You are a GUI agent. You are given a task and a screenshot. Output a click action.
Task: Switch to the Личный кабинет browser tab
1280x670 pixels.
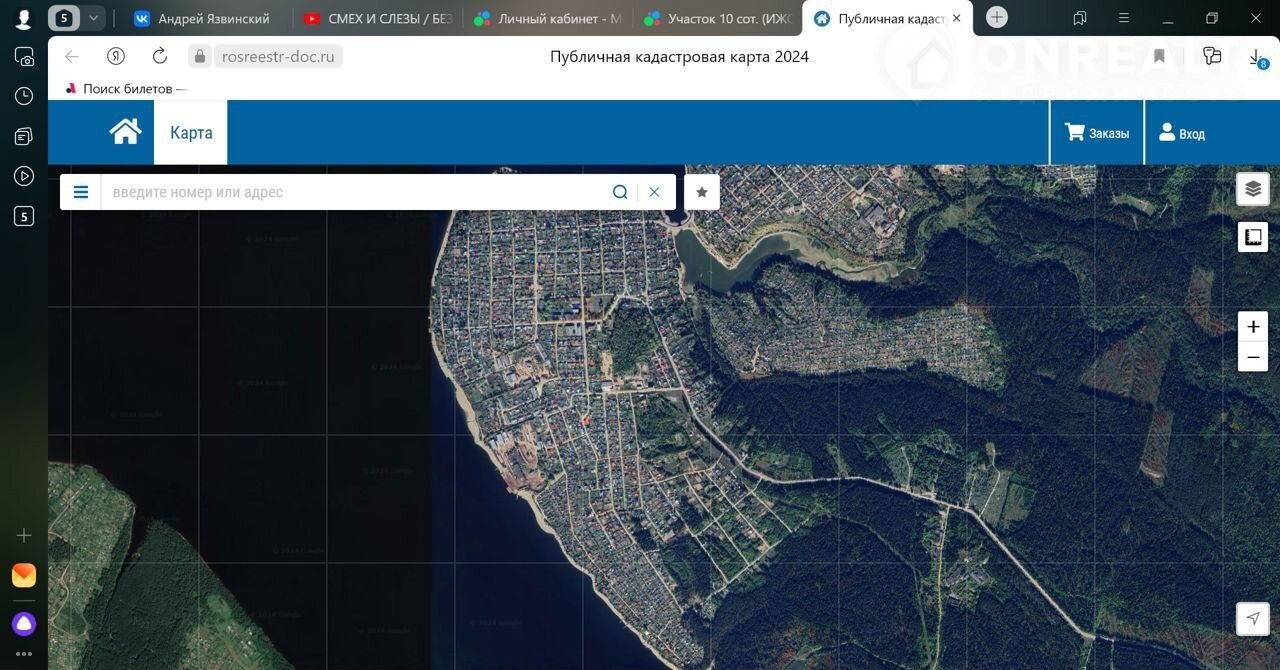click(549, 18)
